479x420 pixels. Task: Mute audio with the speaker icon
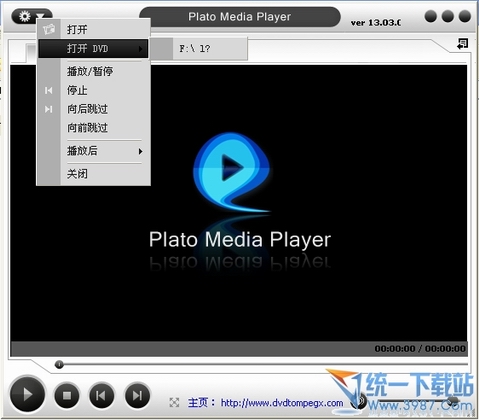359,400
